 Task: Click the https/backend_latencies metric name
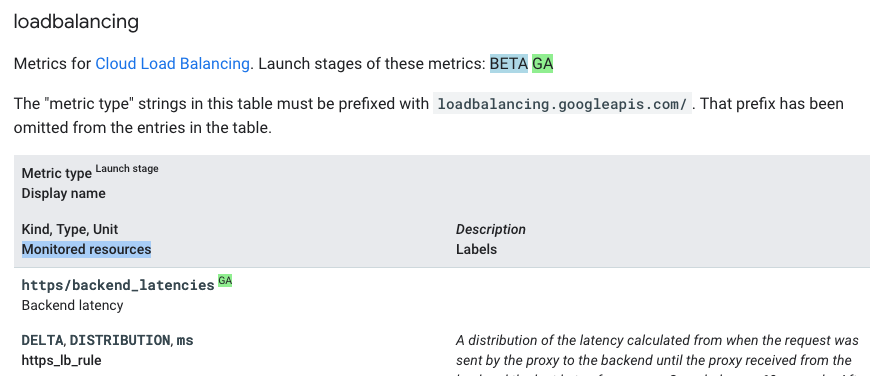point(118,285)
